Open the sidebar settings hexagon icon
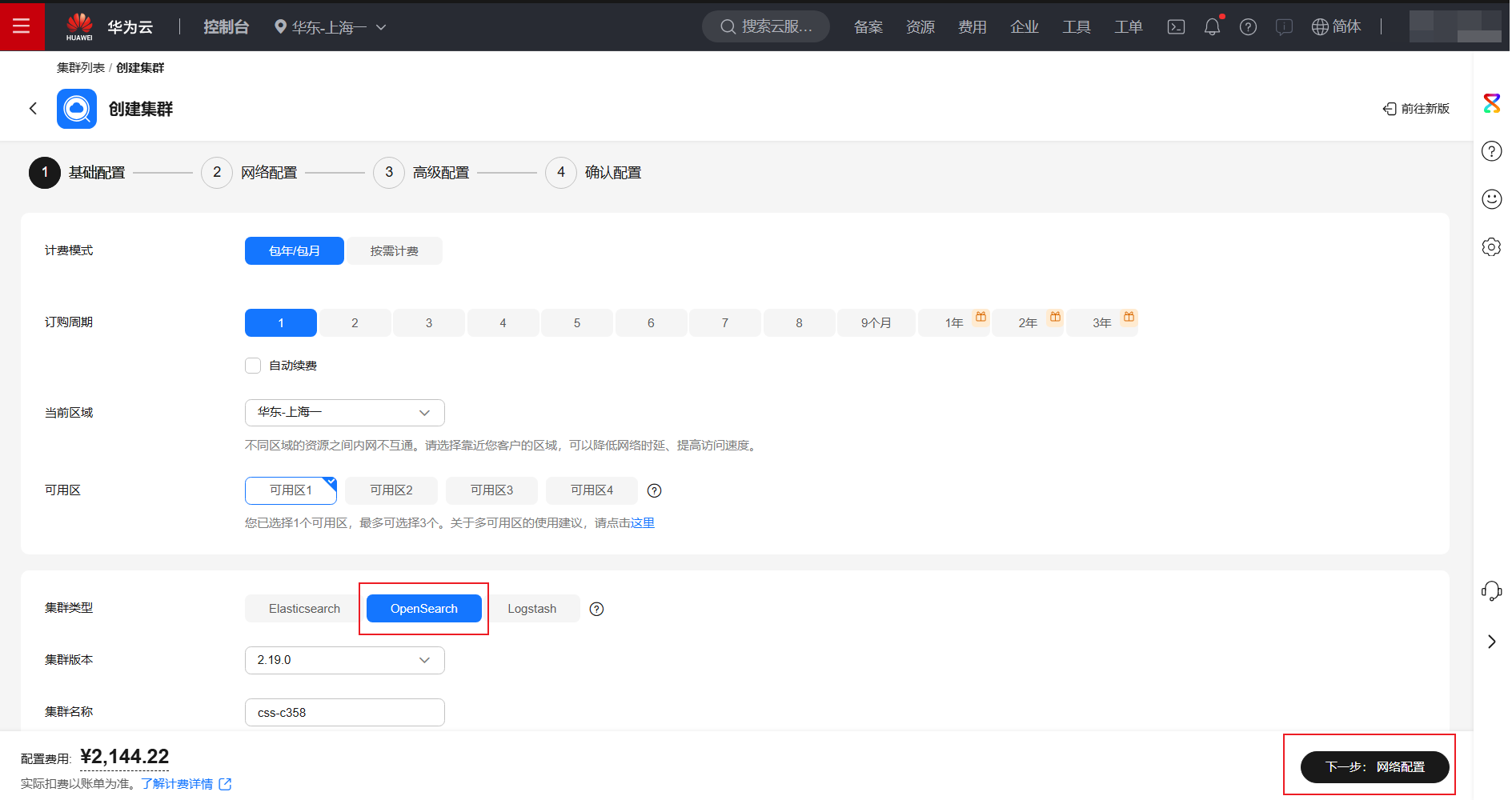This screenshot has height=800, width=1512. (1492, 247)
